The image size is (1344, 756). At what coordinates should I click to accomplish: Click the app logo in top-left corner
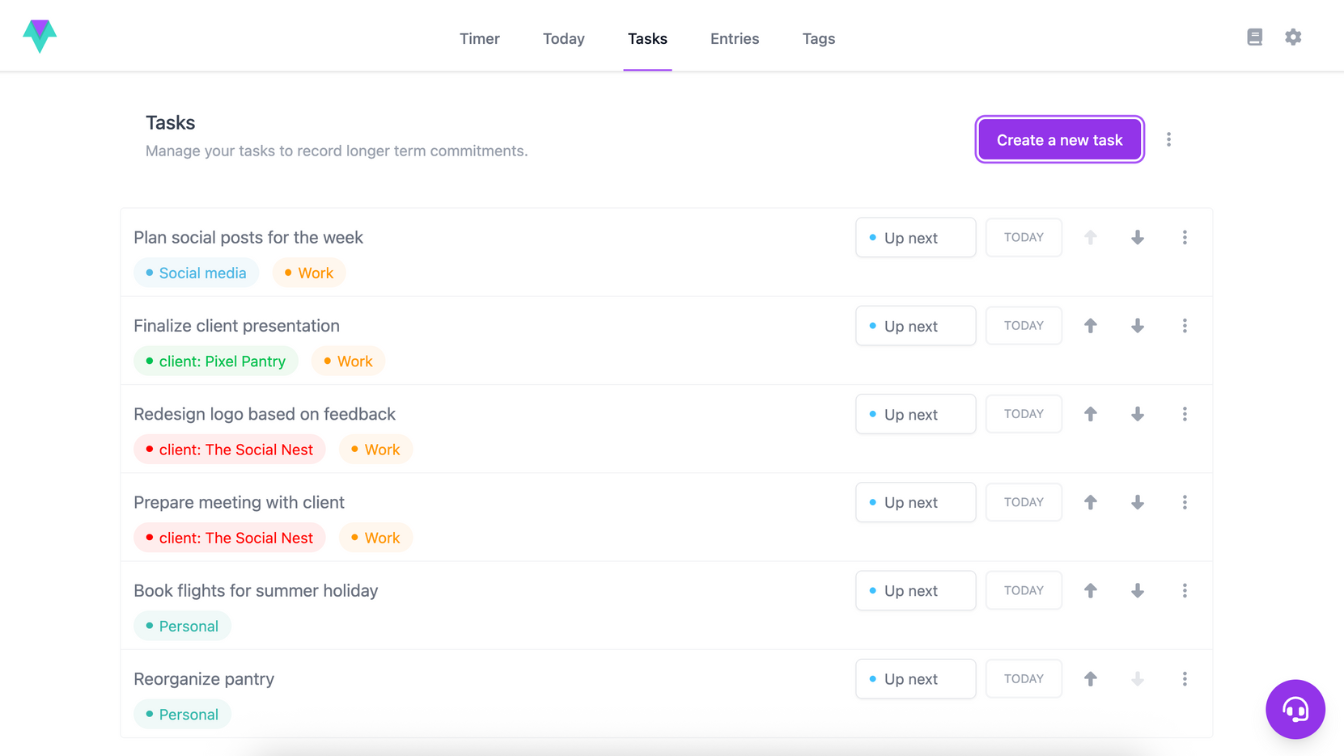pos(40,36)
